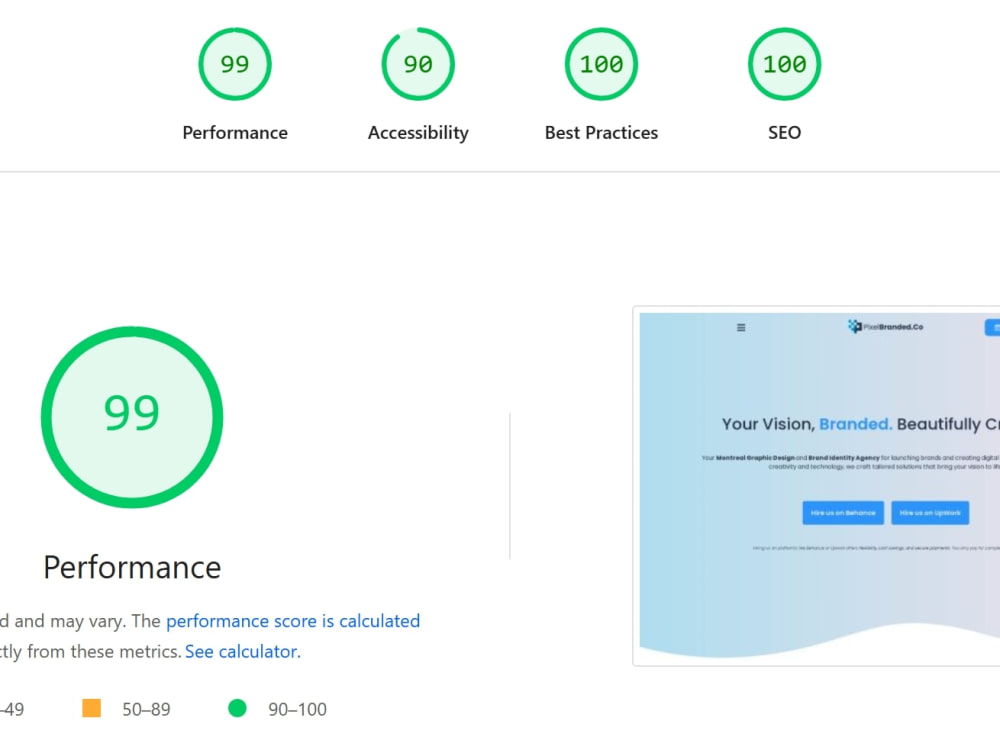Open the 'performance score is calculated' link
This screenshot has width=1000, height=750.
293,621
